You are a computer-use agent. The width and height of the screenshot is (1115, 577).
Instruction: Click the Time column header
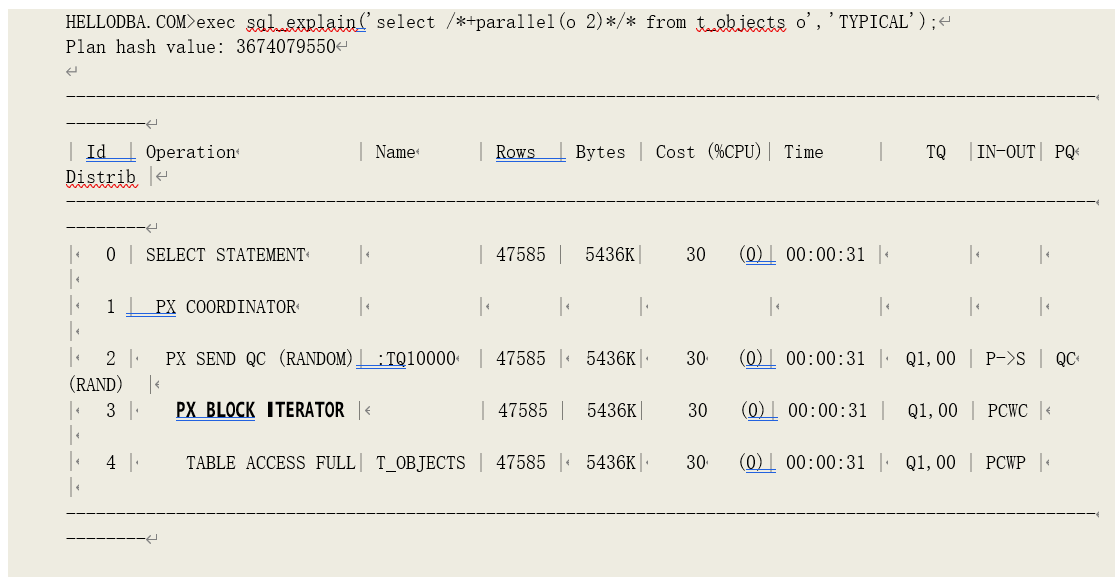coord(804,152)
